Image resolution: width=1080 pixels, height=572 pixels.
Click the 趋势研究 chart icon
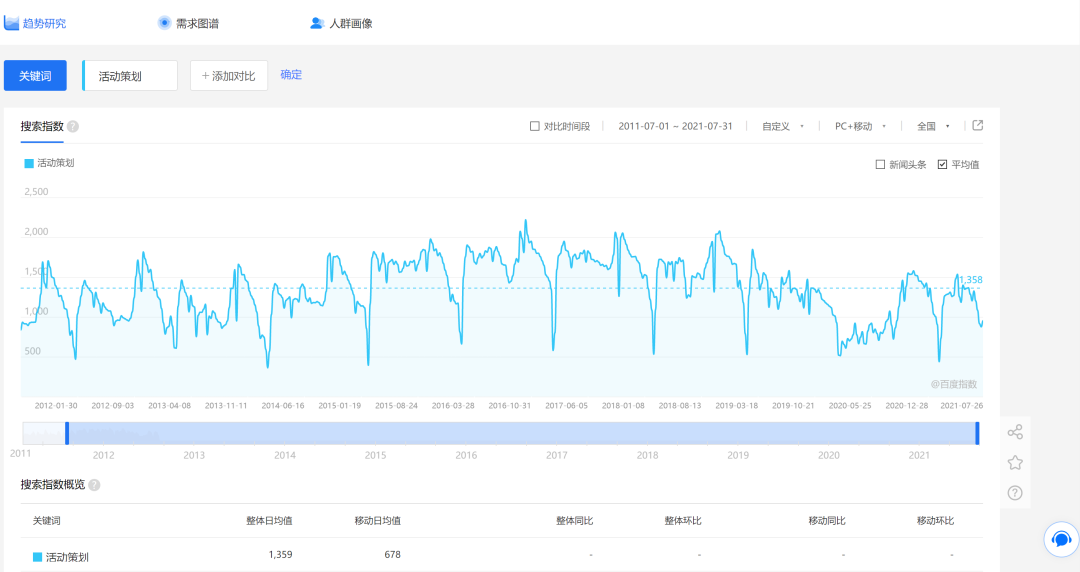click(x=11, y=23)
